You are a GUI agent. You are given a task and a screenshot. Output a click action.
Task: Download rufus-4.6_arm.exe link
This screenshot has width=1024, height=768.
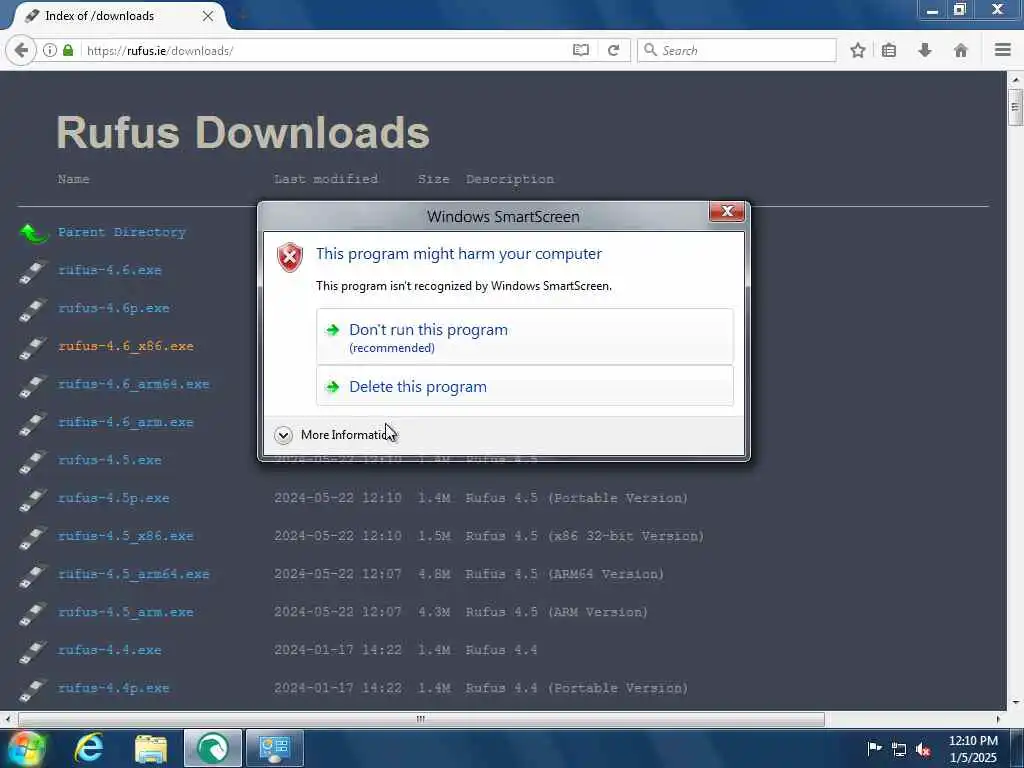[125, 423]
